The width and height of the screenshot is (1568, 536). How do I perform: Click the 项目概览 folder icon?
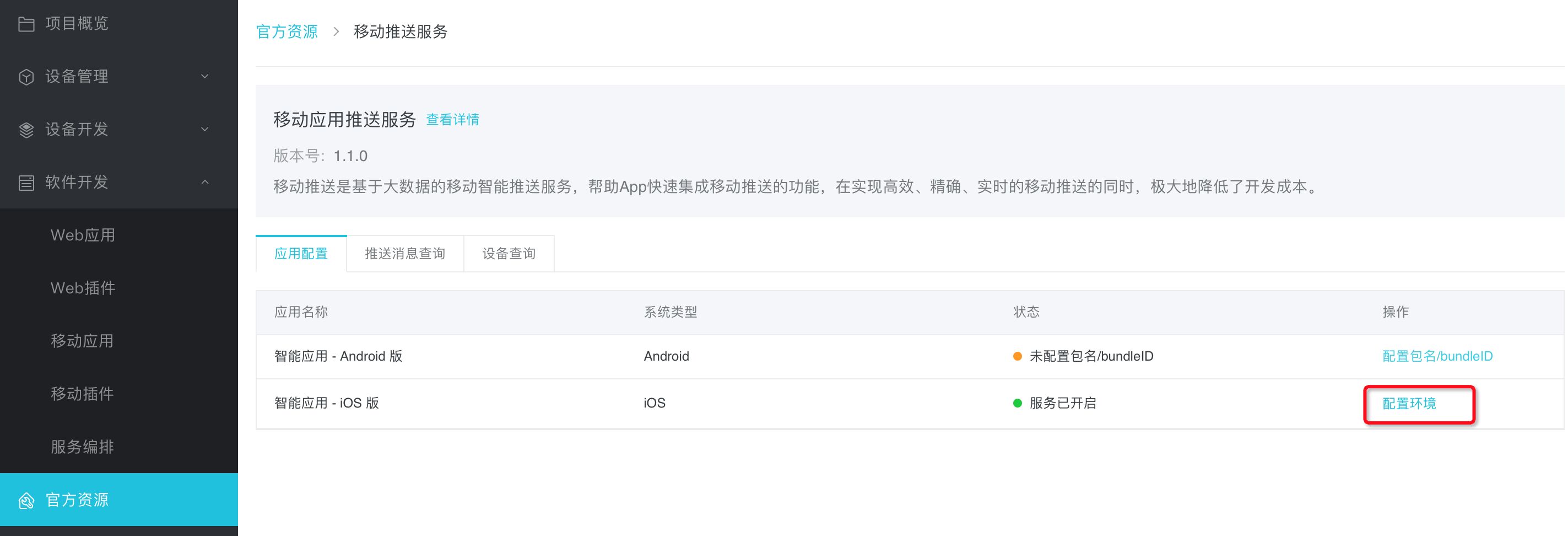(x=26, y=24)
